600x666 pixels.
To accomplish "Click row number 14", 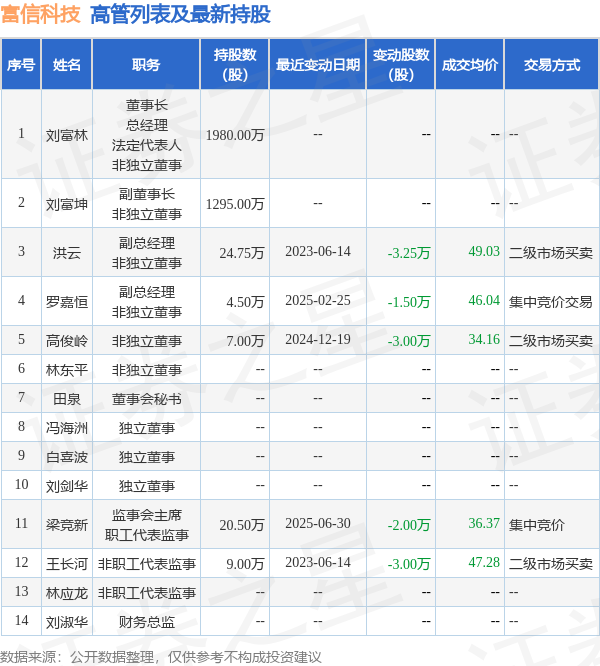I will coord(21,621).
